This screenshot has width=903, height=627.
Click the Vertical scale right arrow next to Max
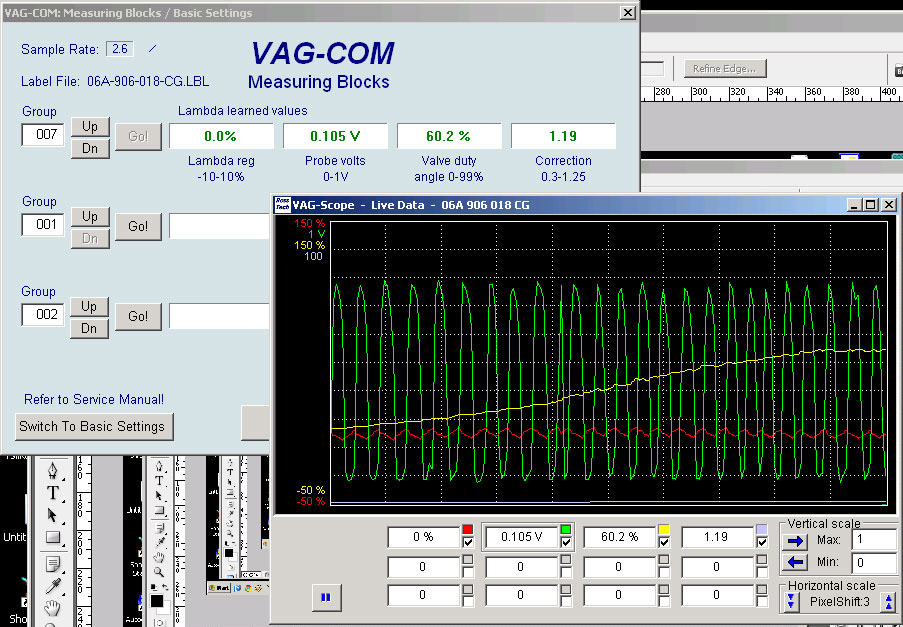795,541
